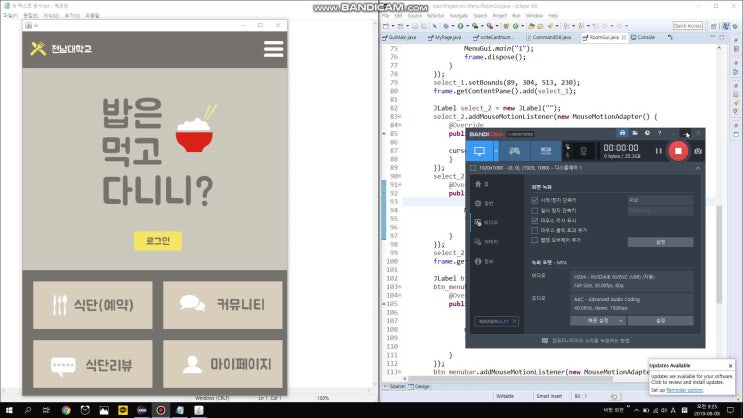Open dropdown arrow next to Eclipse Debug icon
The width and height of the screenshot is (743, 418).
coord(453,26)
